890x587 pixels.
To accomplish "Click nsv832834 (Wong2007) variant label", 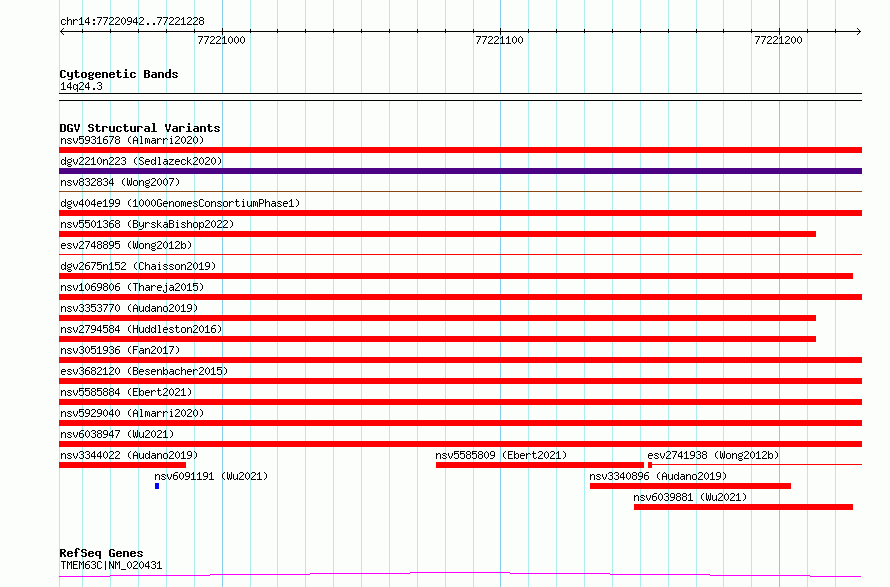I will (120, 182).
